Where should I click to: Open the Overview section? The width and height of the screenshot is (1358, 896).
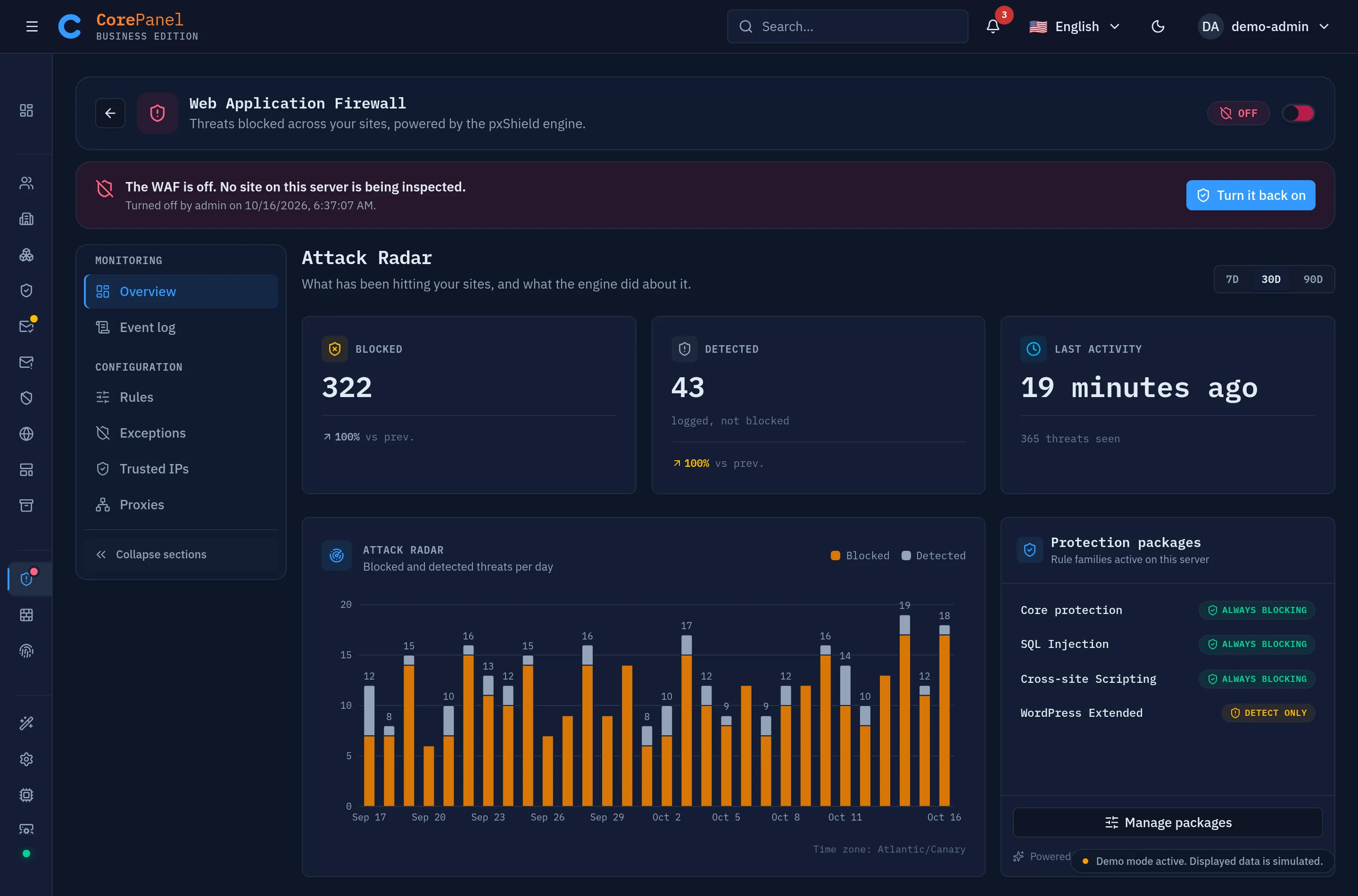point(181,291)
